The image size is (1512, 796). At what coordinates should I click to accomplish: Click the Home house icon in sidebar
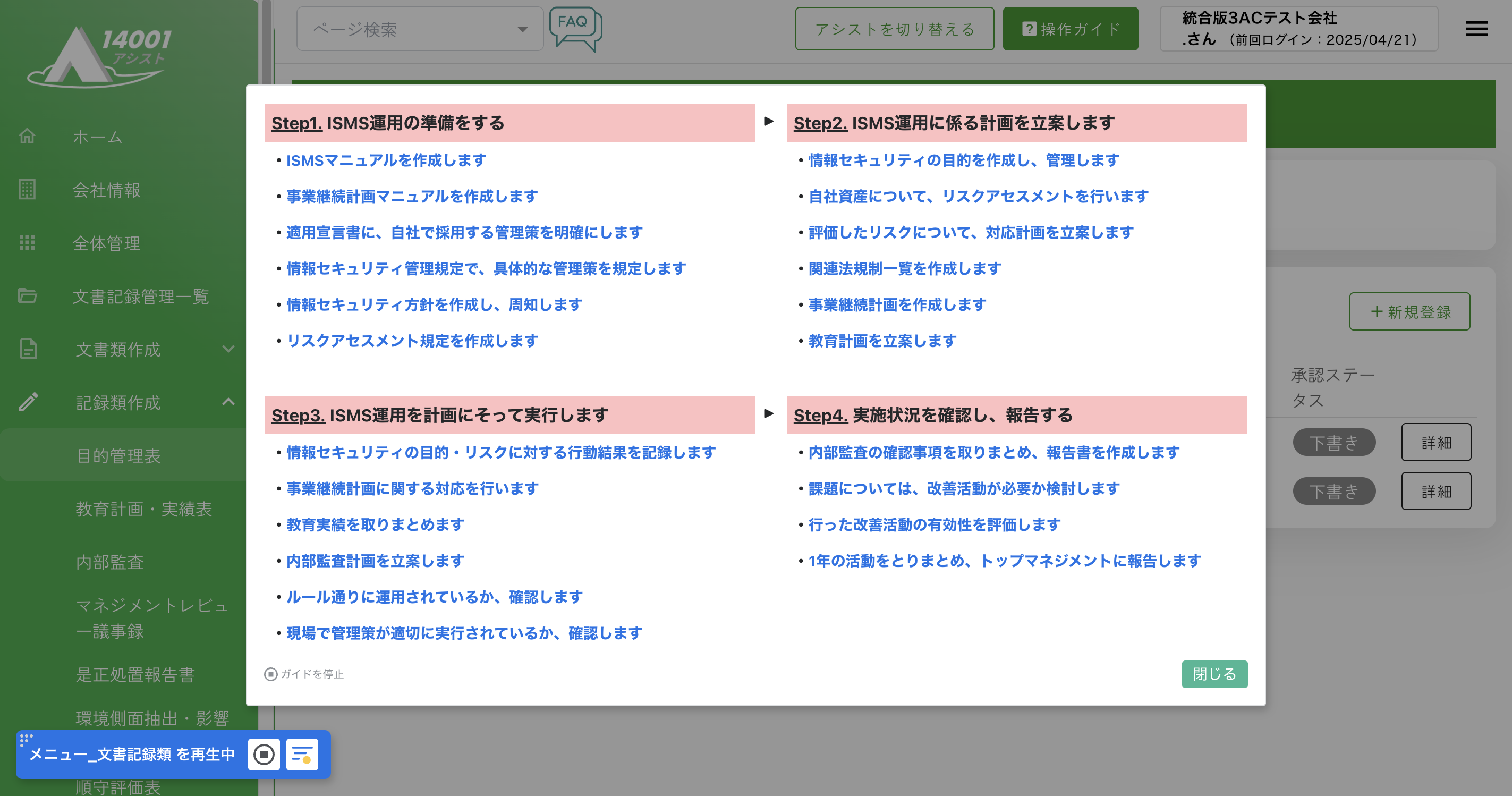coord(27,136)
